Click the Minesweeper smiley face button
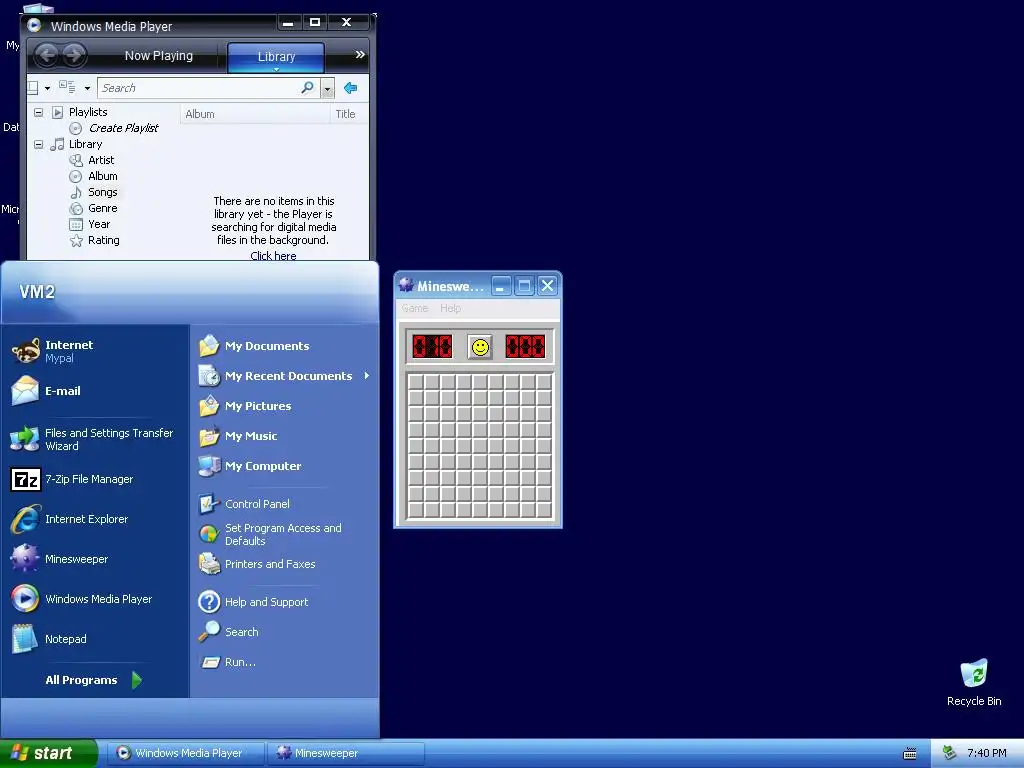This screenshot has height=768, width=1024. 480,347
